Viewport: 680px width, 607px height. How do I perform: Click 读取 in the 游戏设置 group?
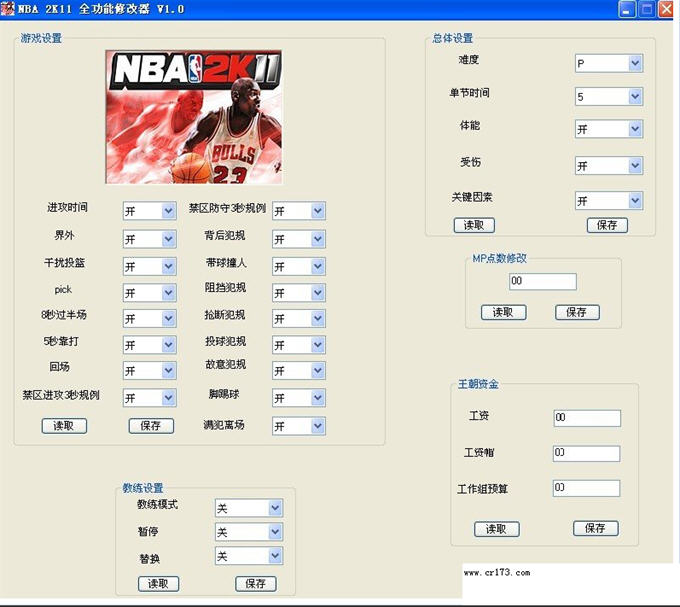pyautogui.click(x=64, y=426)
